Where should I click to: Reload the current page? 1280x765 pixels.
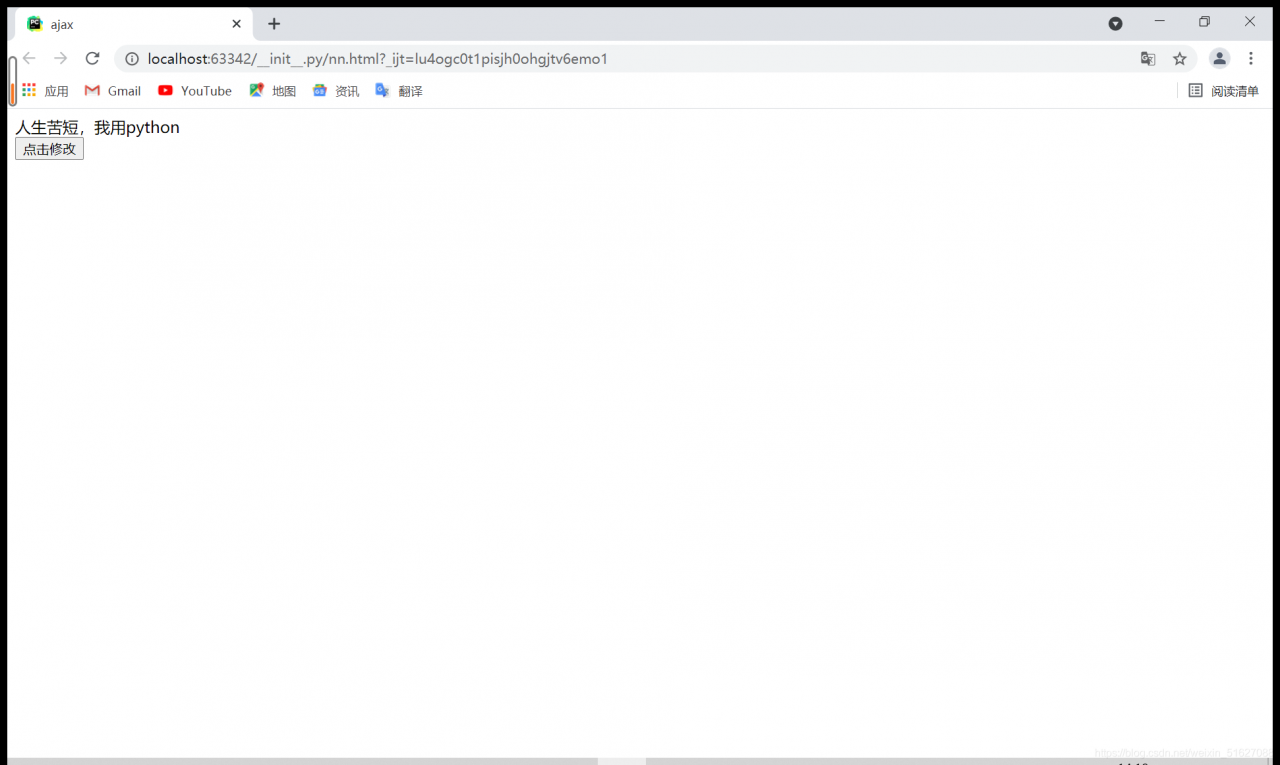(92, 59)
